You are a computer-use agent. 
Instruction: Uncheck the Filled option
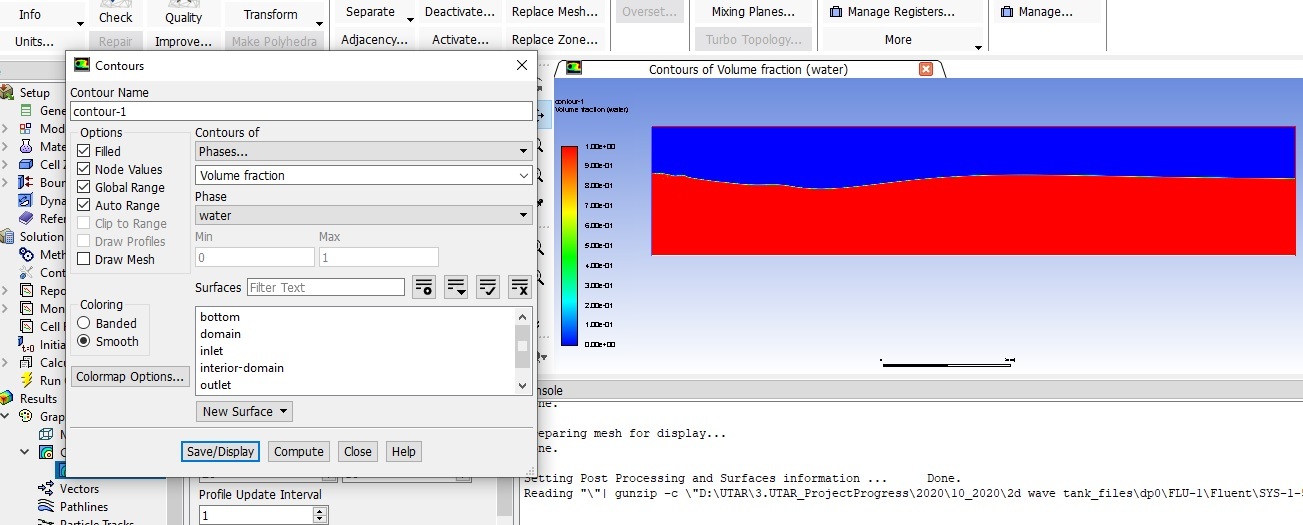(84, 152)
